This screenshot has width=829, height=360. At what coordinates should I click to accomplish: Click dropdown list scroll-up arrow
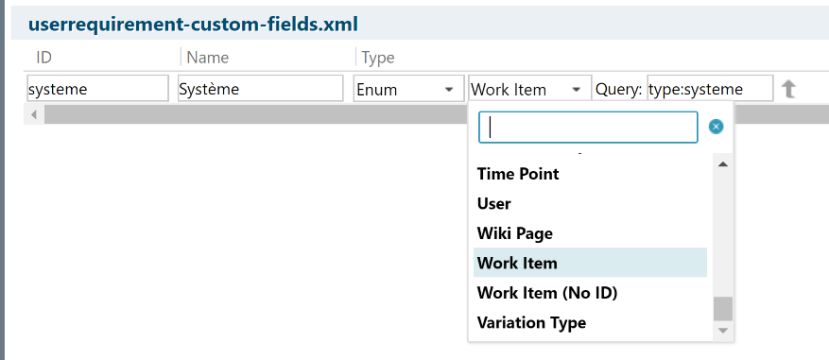tap(723, 164)
